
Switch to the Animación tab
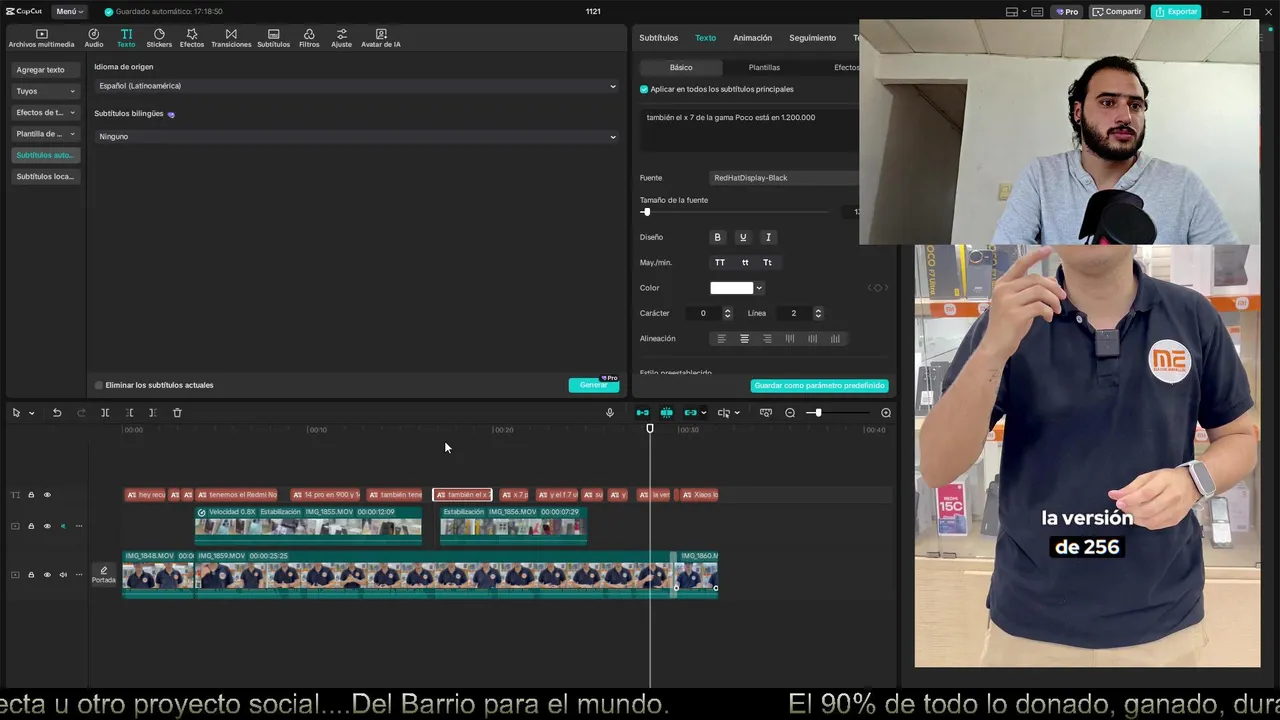click(752, 38)
